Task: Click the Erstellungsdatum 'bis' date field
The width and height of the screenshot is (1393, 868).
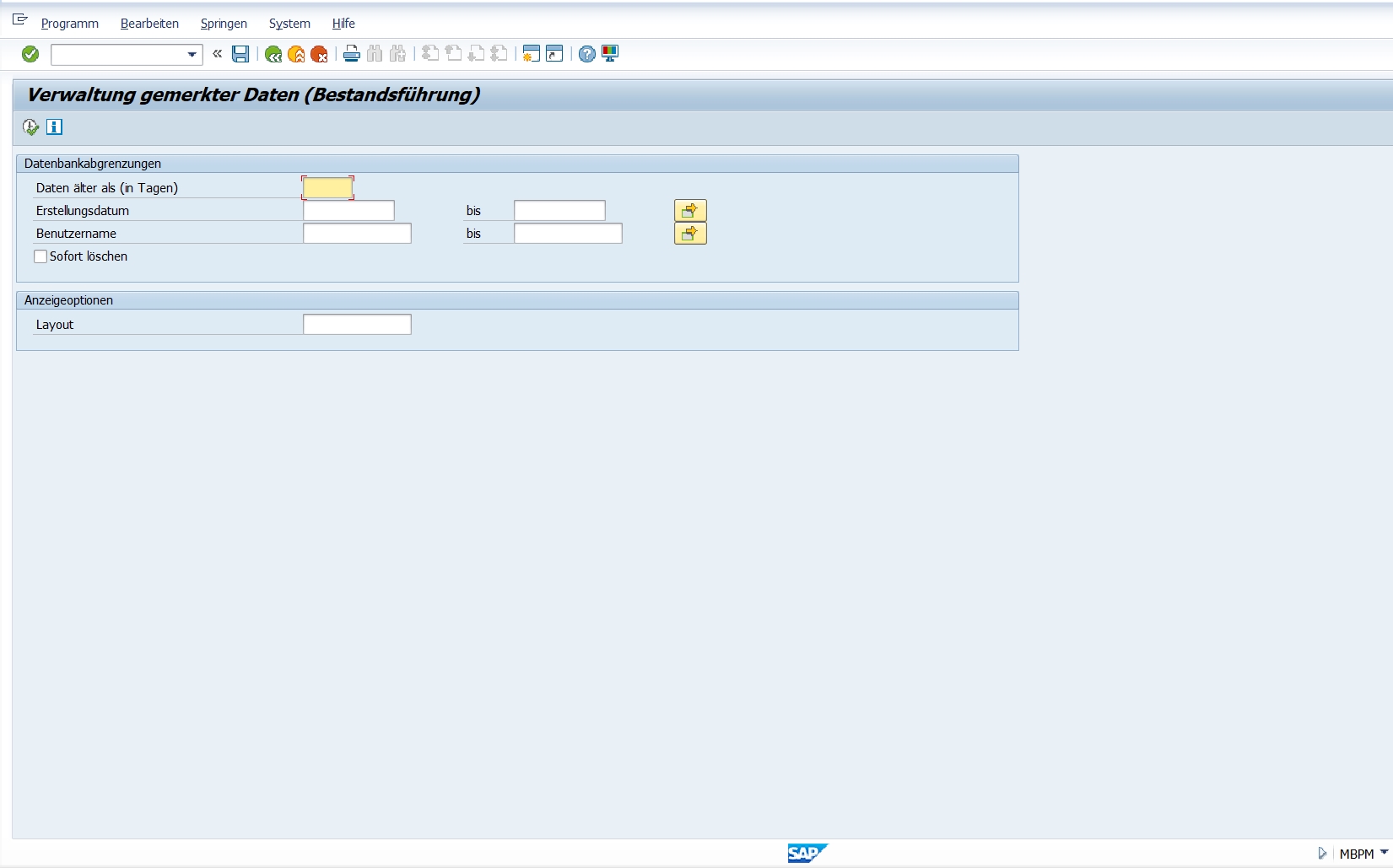Action: tap(559, 211)
